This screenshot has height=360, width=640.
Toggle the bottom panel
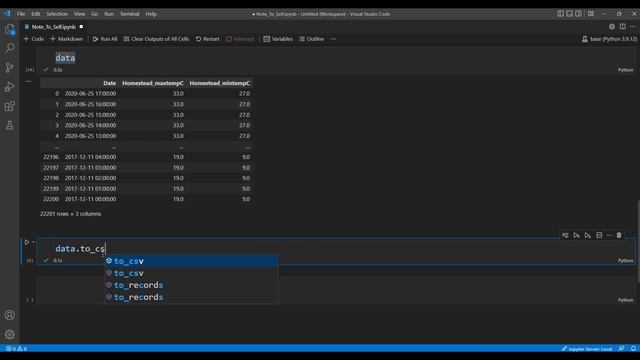(569, 13)
